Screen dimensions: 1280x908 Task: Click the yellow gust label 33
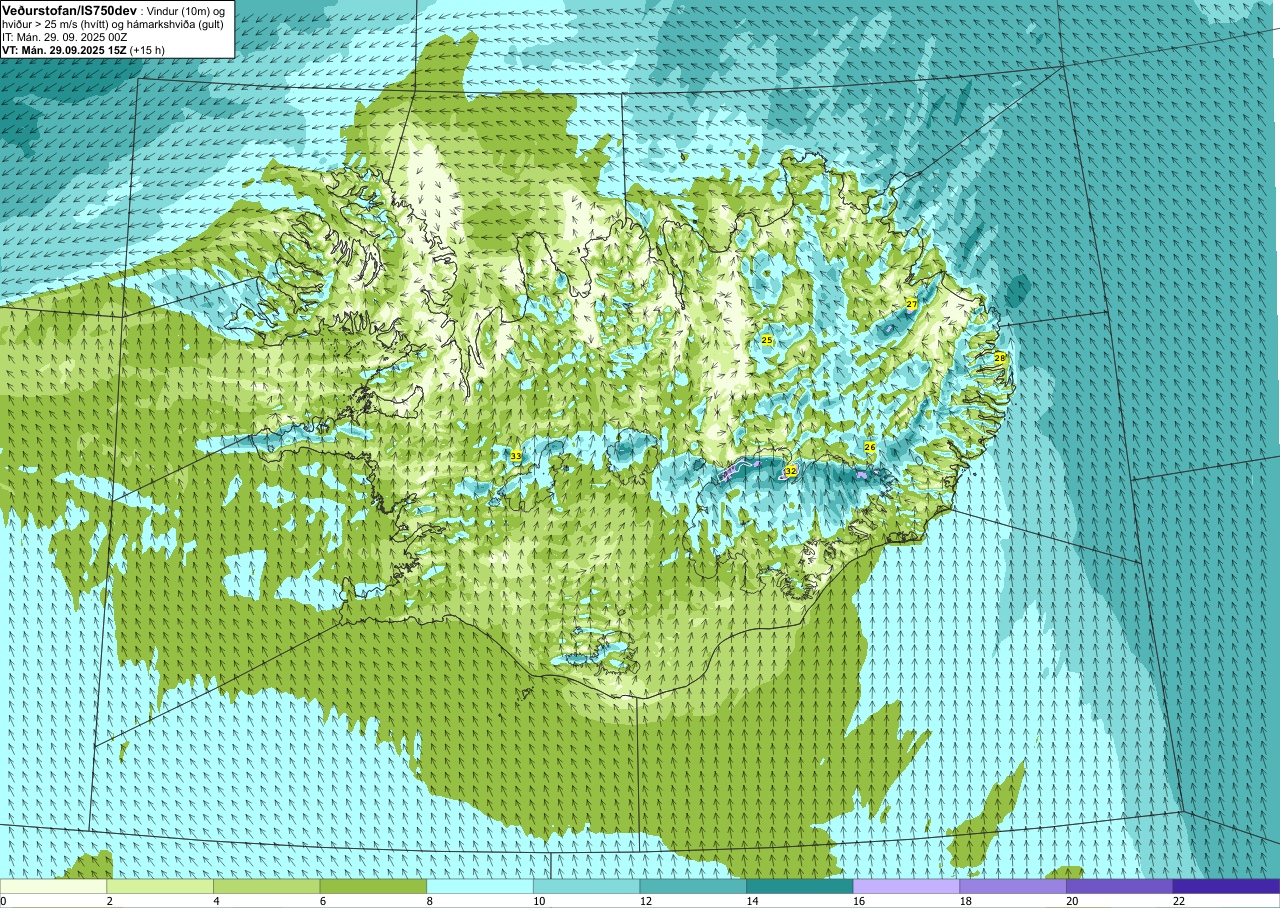(516, 456)
